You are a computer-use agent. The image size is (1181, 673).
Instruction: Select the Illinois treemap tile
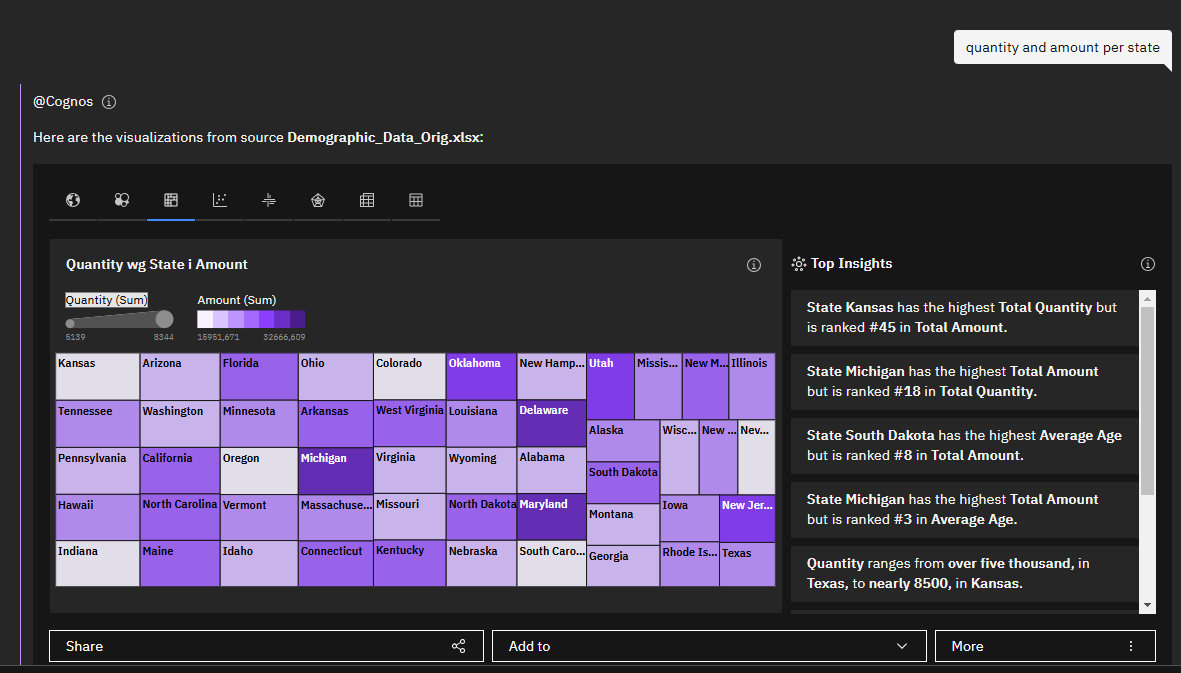752,386
